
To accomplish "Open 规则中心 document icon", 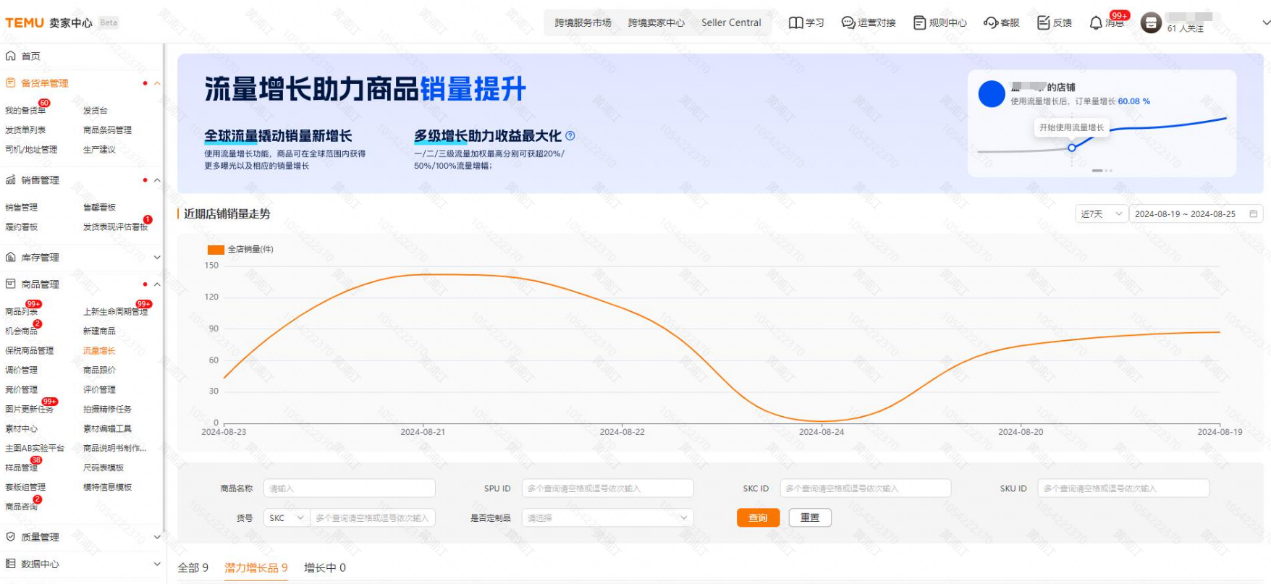I will coord(919,23).
